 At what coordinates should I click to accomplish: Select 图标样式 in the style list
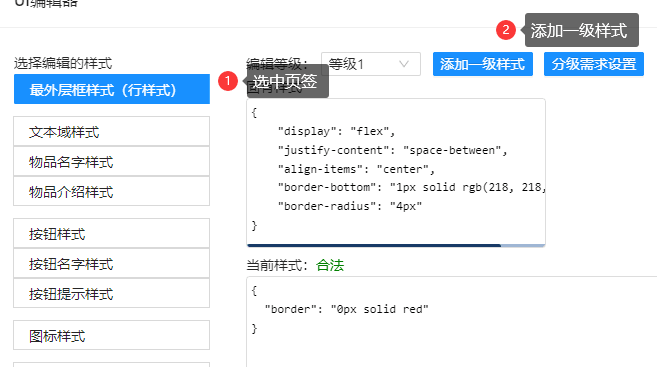[x=111, y=335]
